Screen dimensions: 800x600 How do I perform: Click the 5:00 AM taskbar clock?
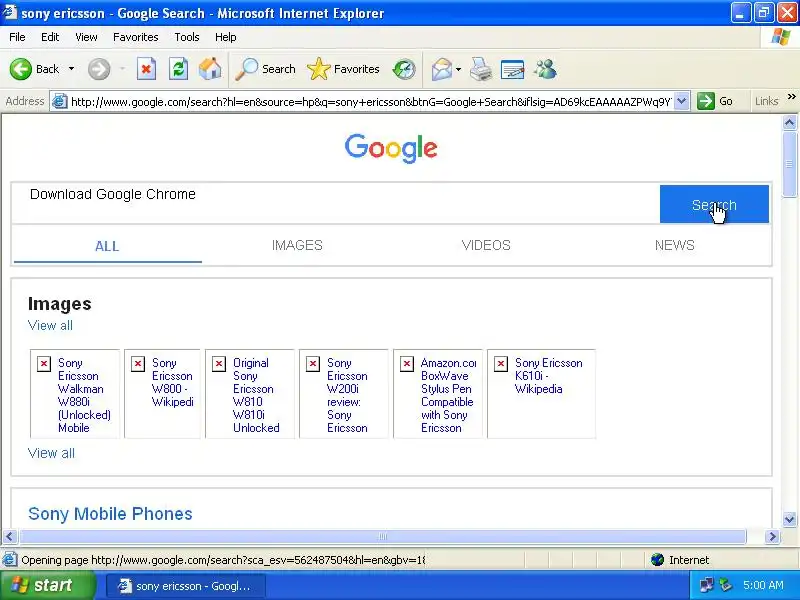pos(763,585)
